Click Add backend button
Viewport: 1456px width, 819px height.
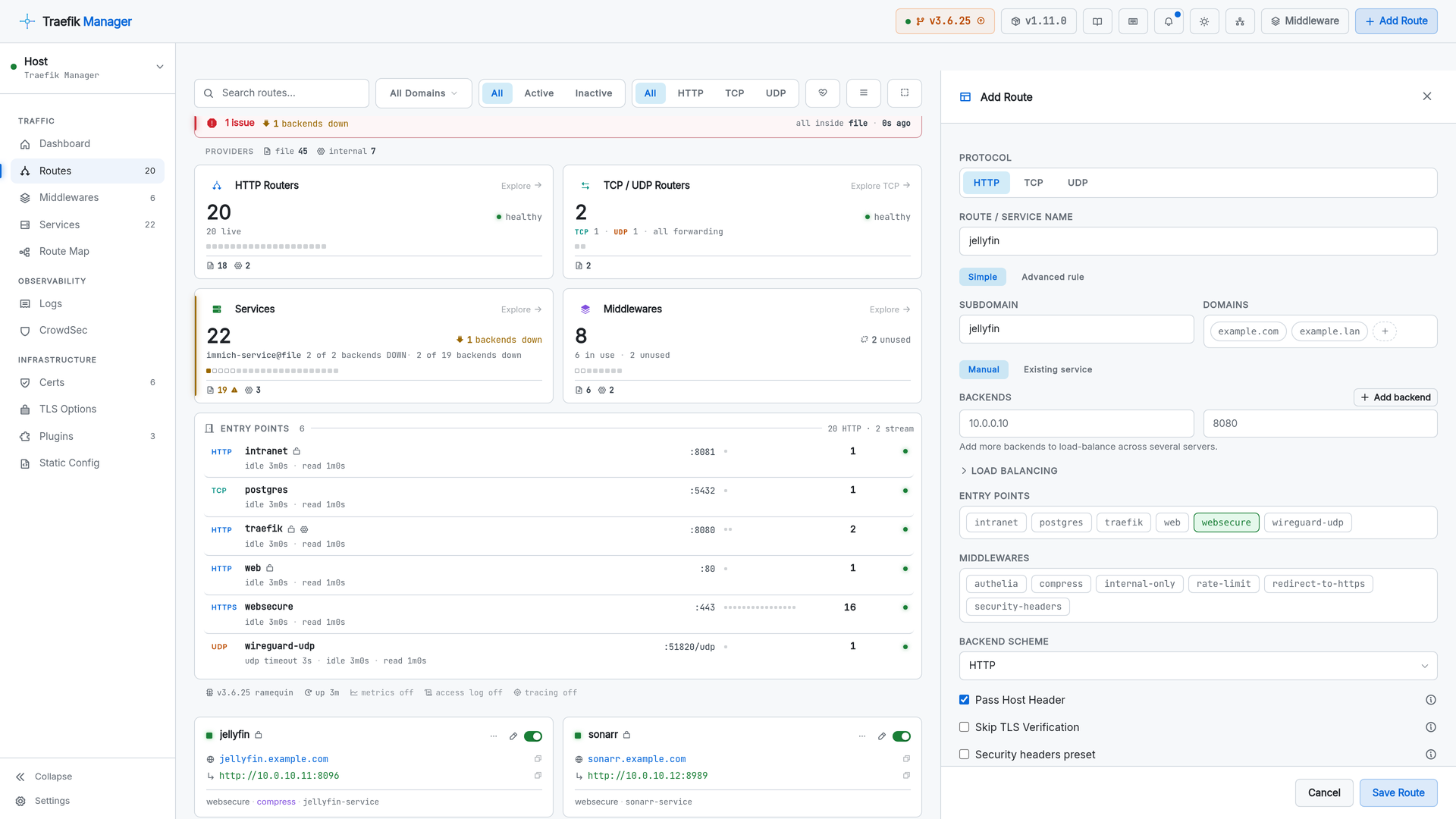pos(1395,397)
